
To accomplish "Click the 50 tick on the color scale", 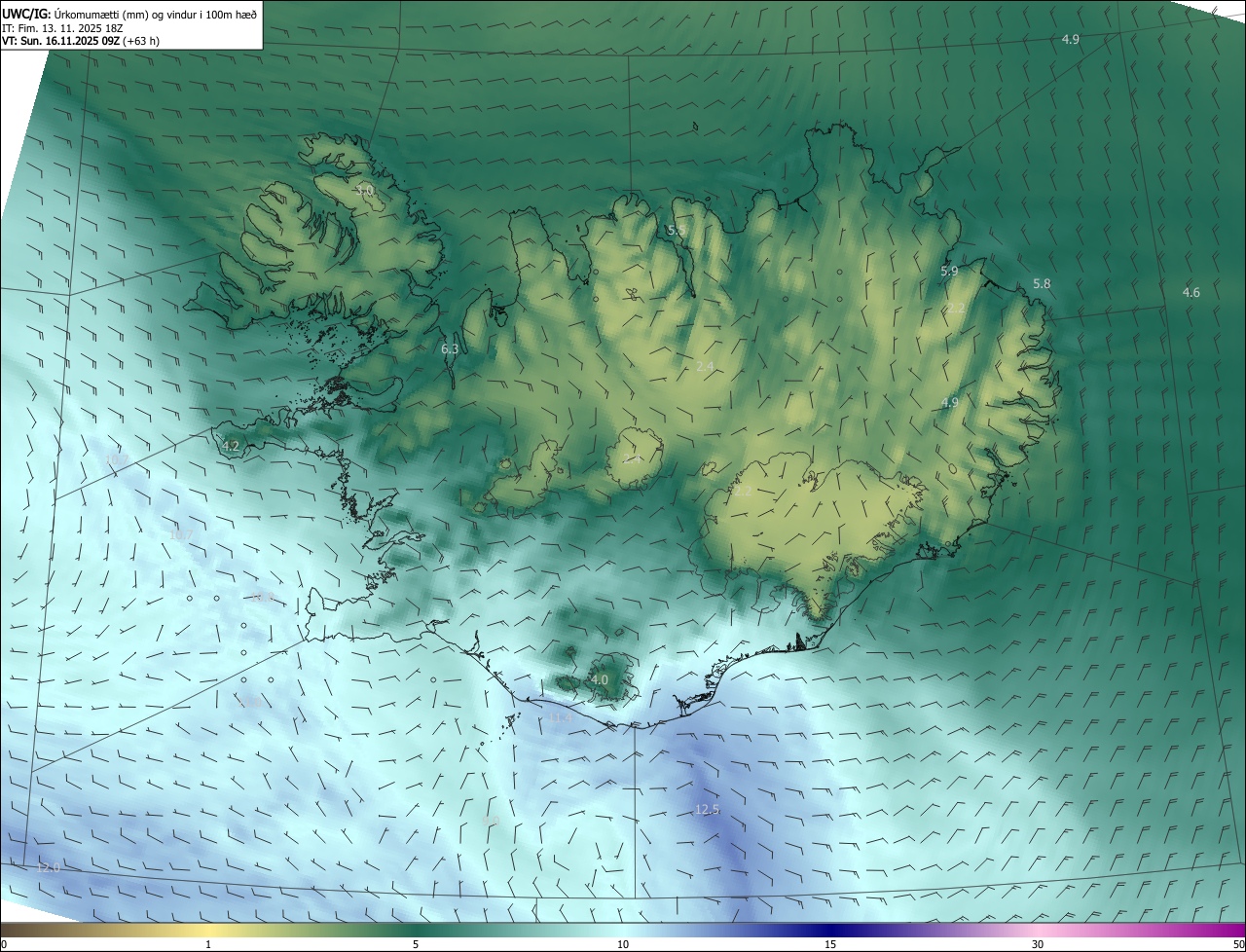I will click(x=1238, y=944).
